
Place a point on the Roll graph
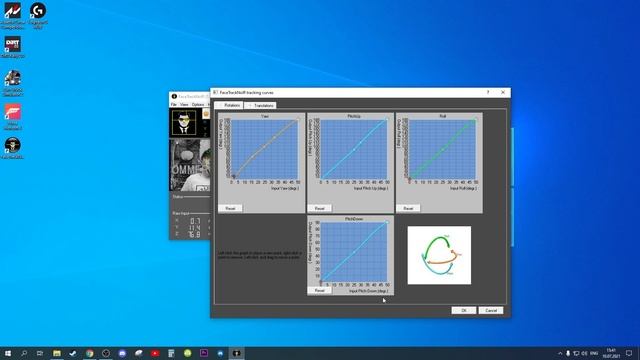tap(442, 149)
